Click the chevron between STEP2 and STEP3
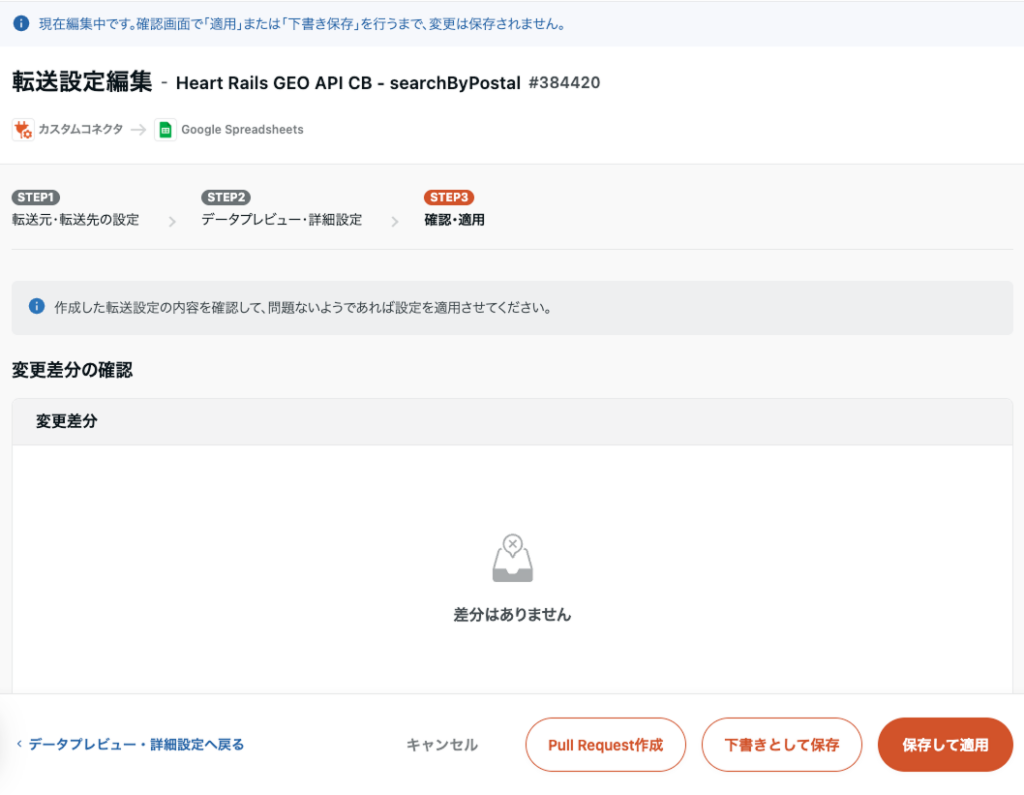1024x795 pixels. tap(395, 221)
